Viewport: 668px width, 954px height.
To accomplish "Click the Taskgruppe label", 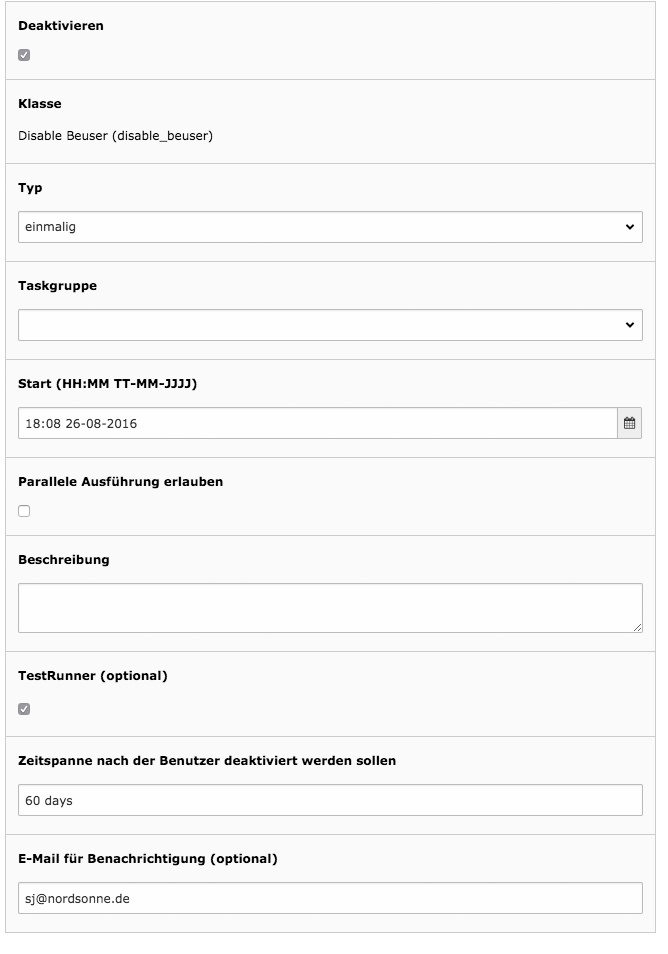I will point(57,285).
